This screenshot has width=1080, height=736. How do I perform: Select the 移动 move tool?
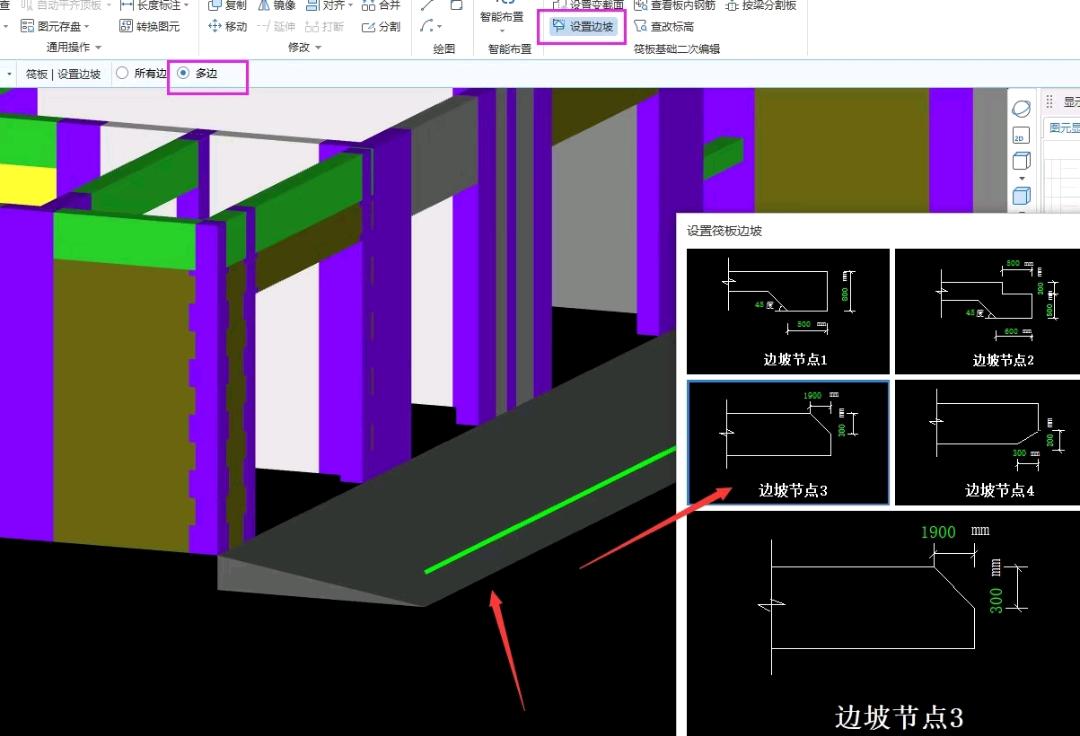[227, 26]
